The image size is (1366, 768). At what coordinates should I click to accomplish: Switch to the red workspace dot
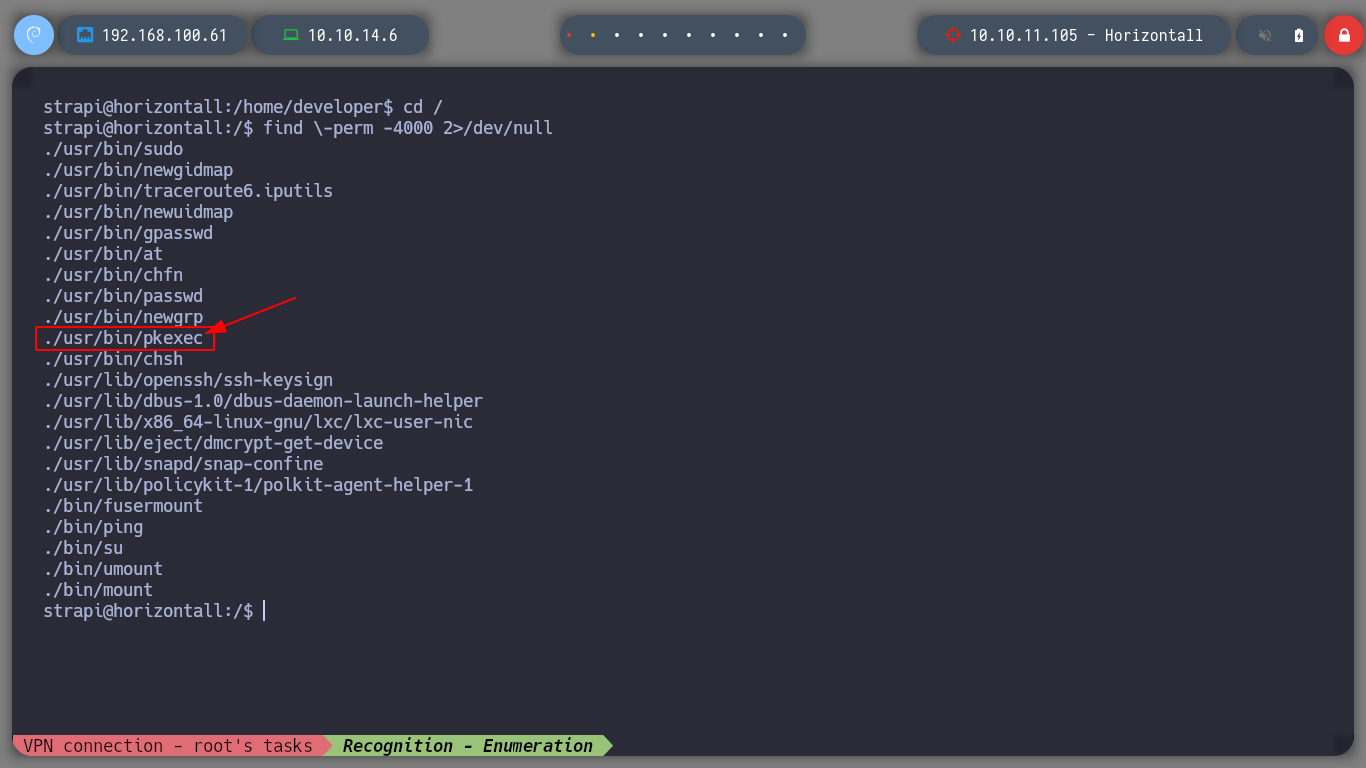tap(569, 35)
